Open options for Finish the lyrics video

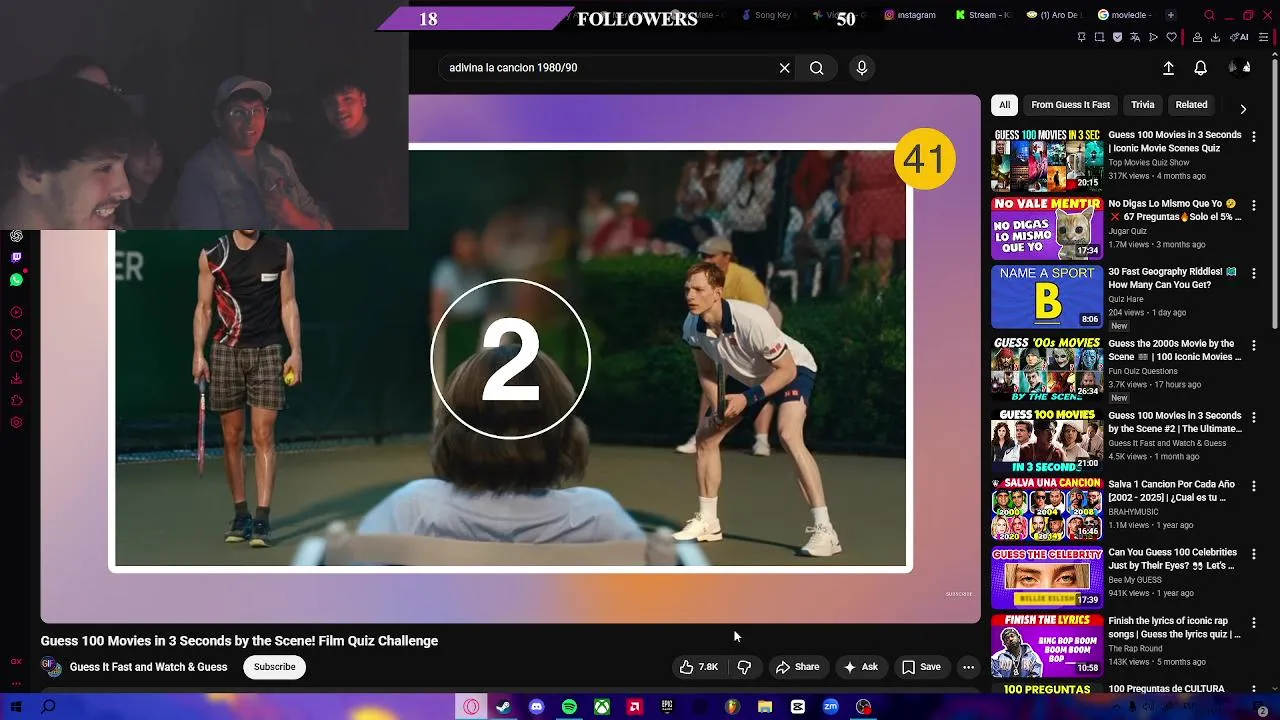1254,622
